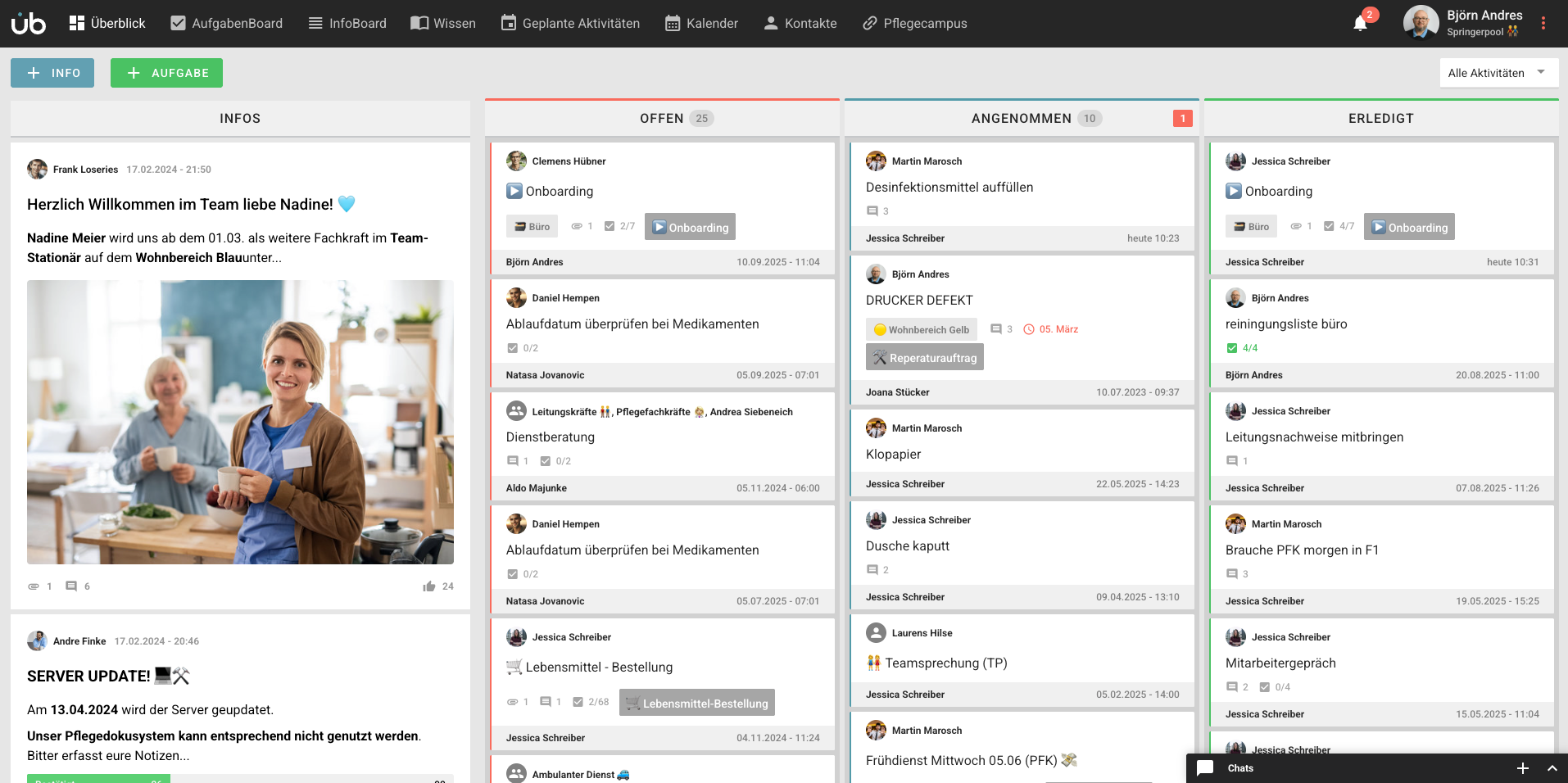This screenshot has height=783, width=1568.
Task: Click the 4/4 checklist on reiningungsliste büro
Action: (1242, 348)
